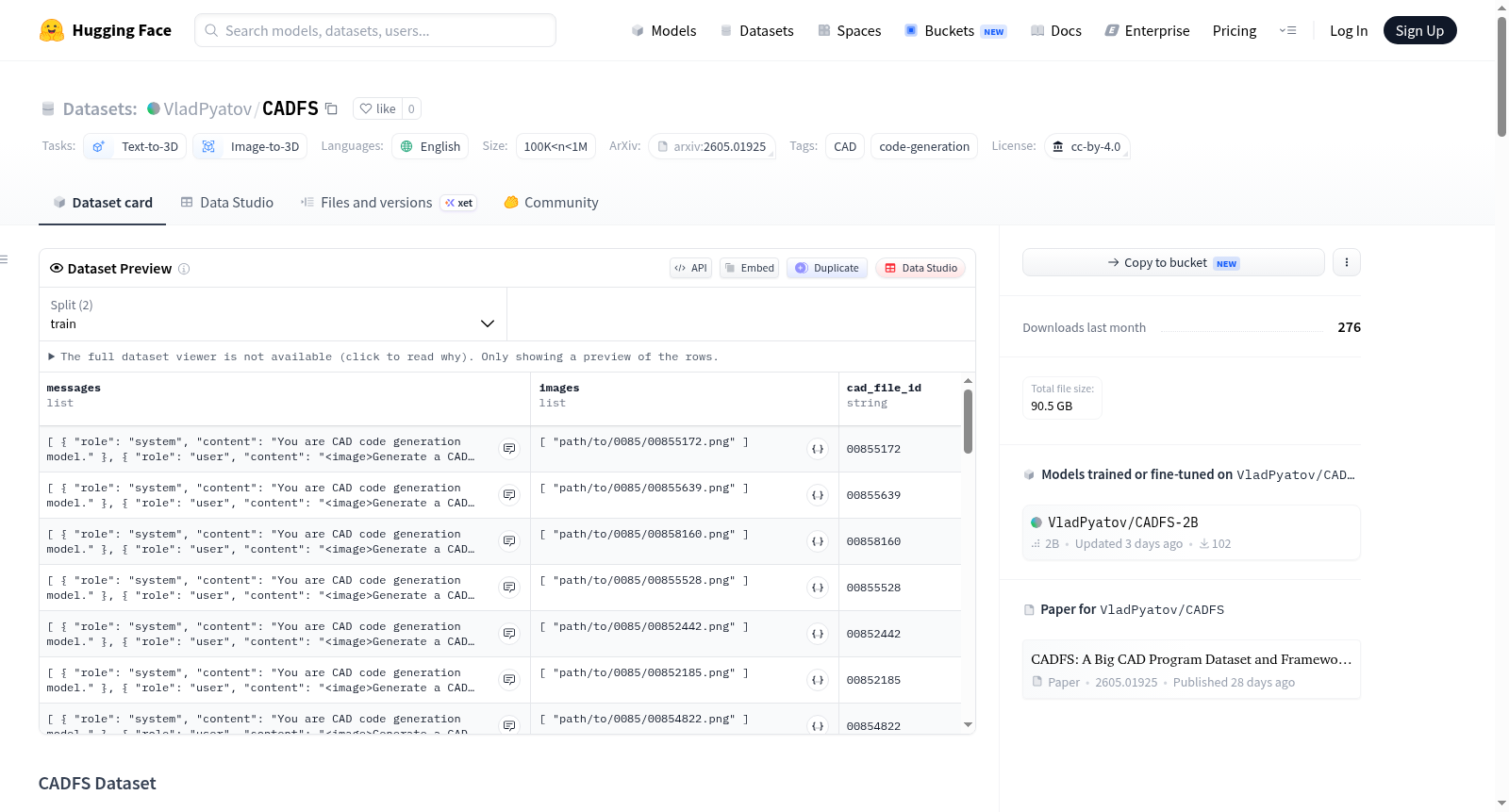Go to Files and versions tab
This screenshot has width=1509, height=812.
tap(388, 202)
